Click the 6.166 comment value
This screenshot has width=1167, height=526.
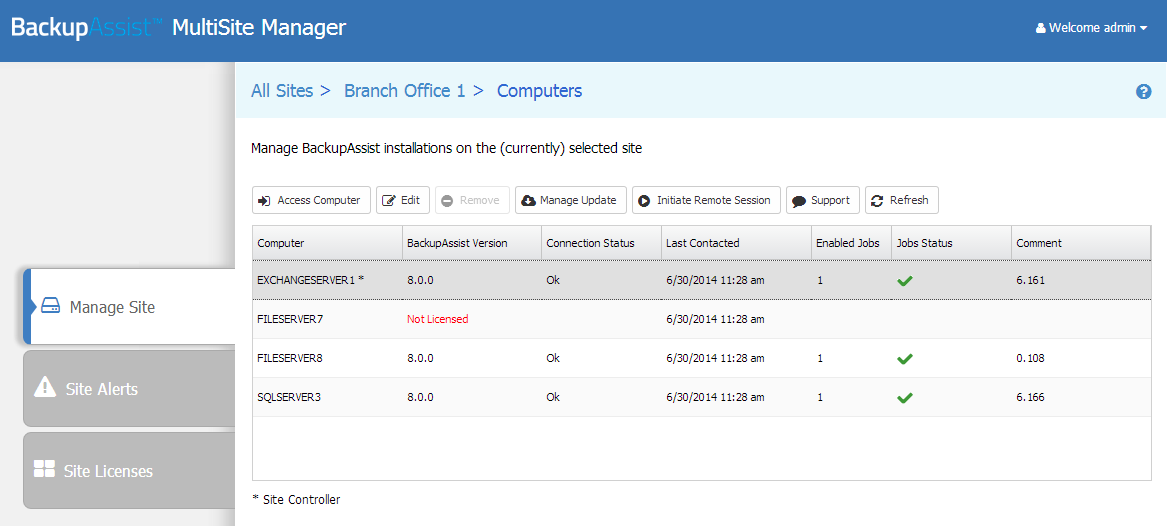point(1030,397)
